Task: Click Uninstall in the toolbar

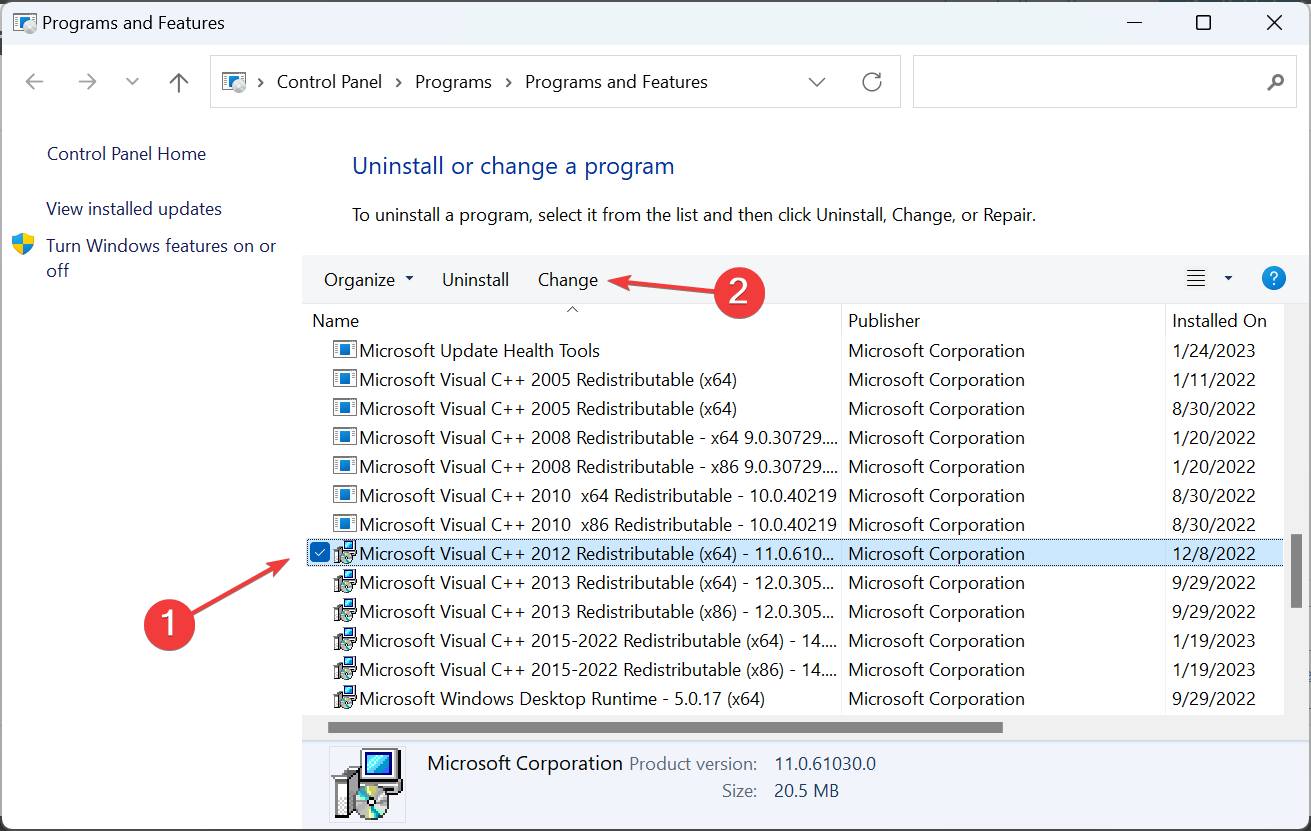Action: 476,280
